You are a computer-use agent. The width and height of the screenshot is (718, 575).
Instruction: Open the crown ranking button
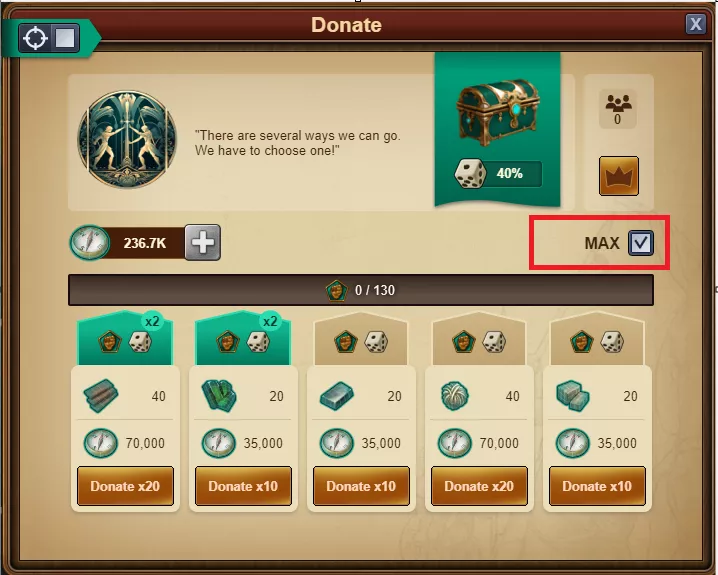[x=619, y=176]
